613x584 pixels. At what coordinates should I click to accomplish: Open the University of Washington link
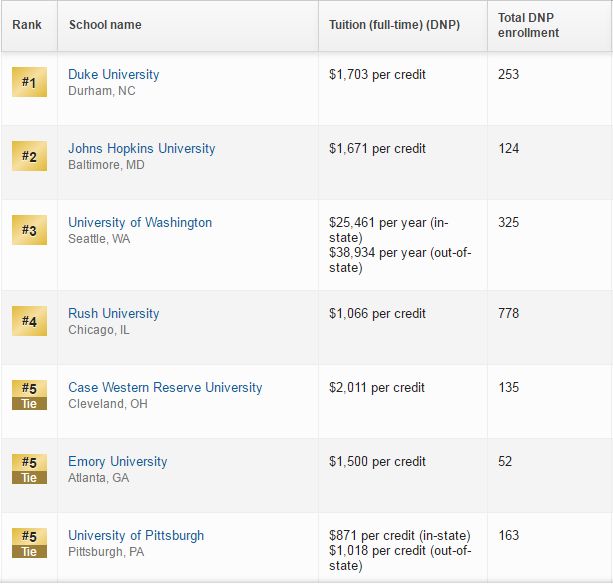pyautogui.click(x=140, y=222)
